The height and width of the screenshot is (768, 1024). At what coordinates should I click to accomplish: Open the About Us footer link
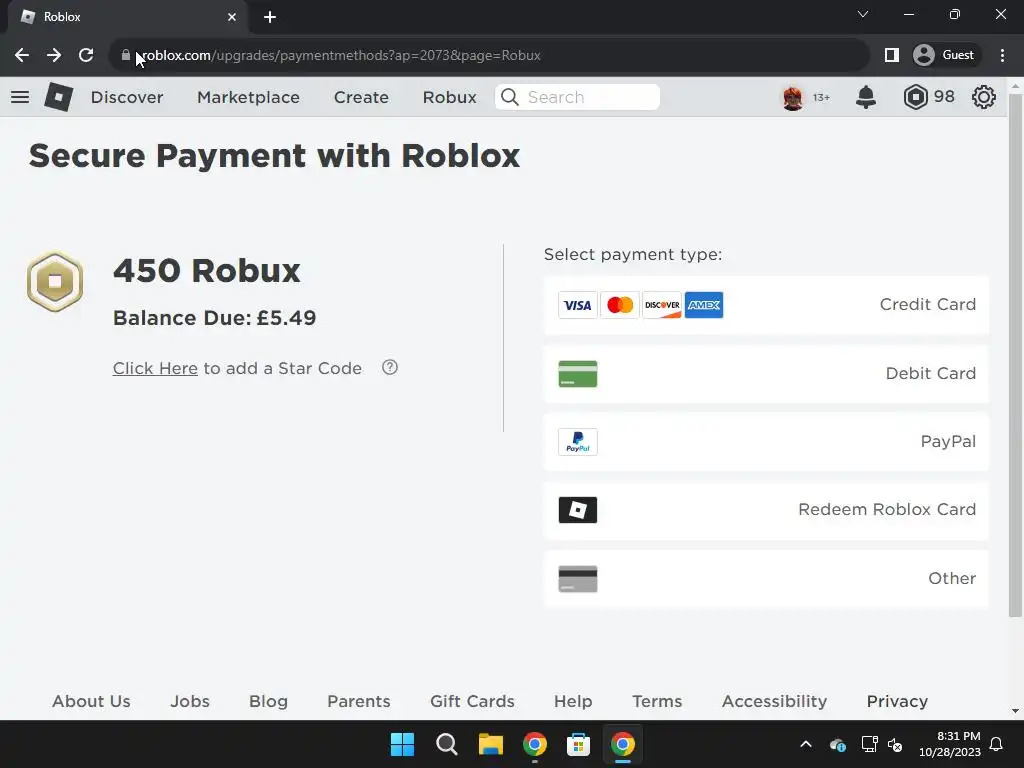point(91,701)
